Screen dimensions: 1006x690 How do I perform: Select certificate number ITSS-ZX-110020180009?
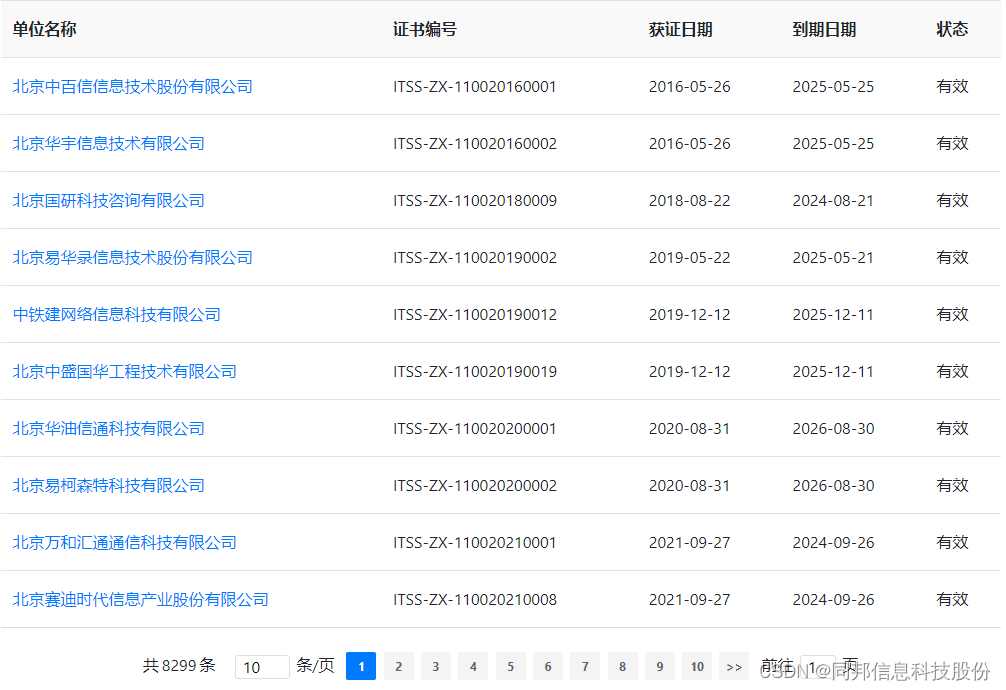[475, 201]
